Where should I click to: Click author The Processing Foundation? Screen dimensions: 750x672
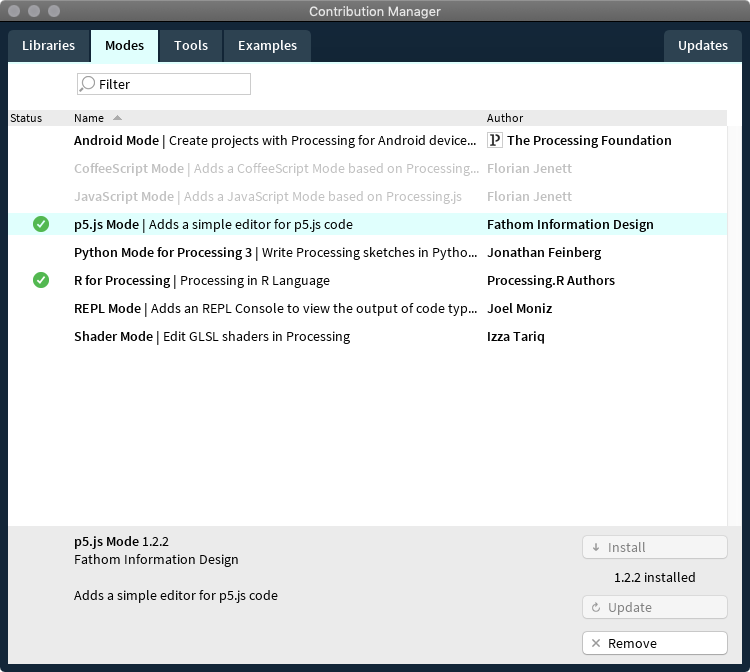(589, 140)
